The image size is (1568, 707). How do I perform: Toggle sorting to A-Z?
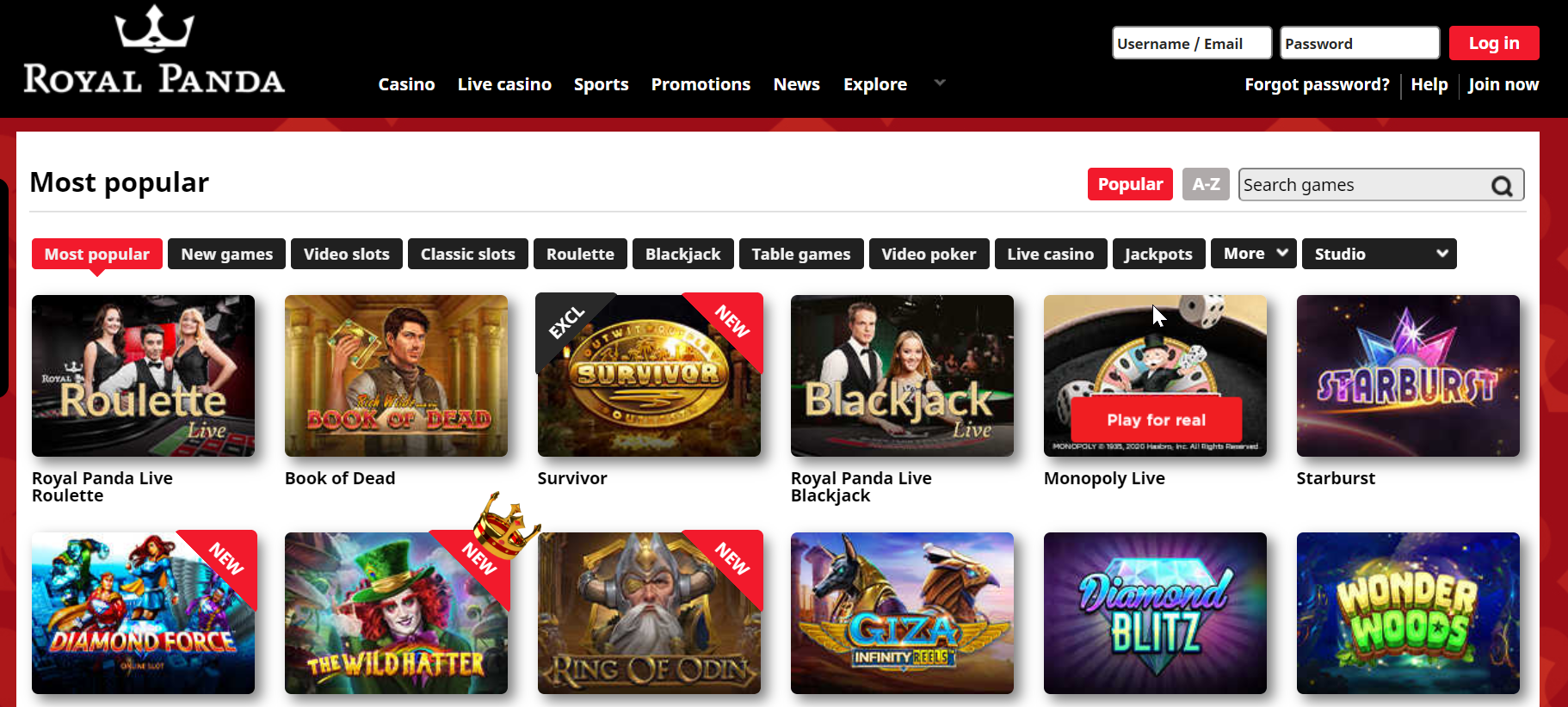coord(1206,184)
